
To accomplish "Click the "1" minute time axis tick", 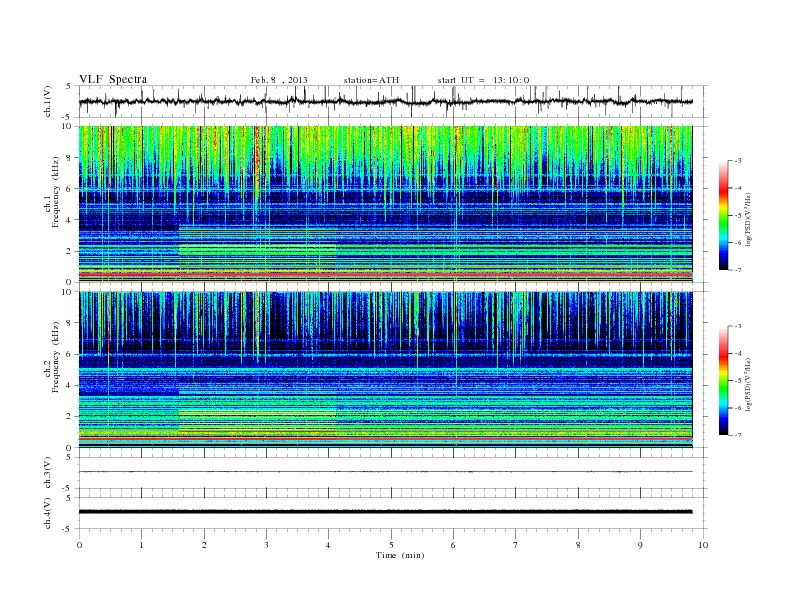I will (141, 545).
